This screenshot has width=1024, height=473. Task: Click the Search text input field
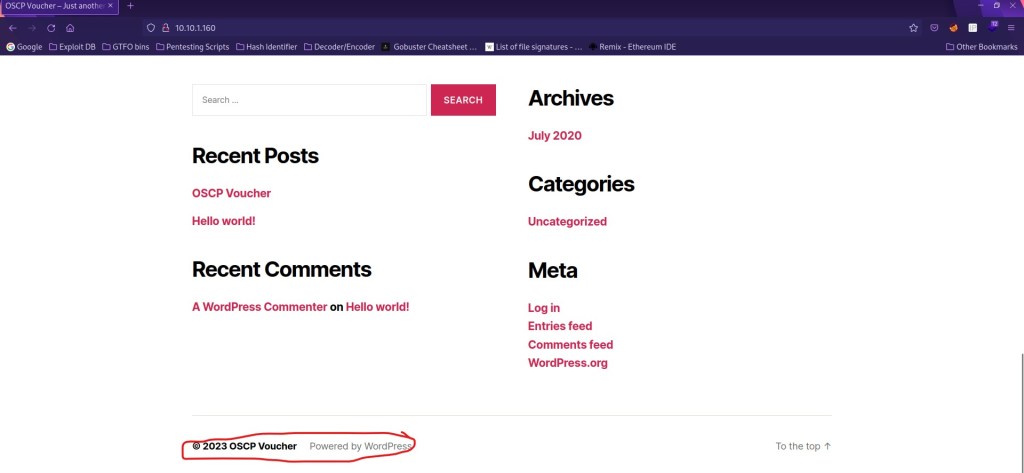(x=309, y=100)
